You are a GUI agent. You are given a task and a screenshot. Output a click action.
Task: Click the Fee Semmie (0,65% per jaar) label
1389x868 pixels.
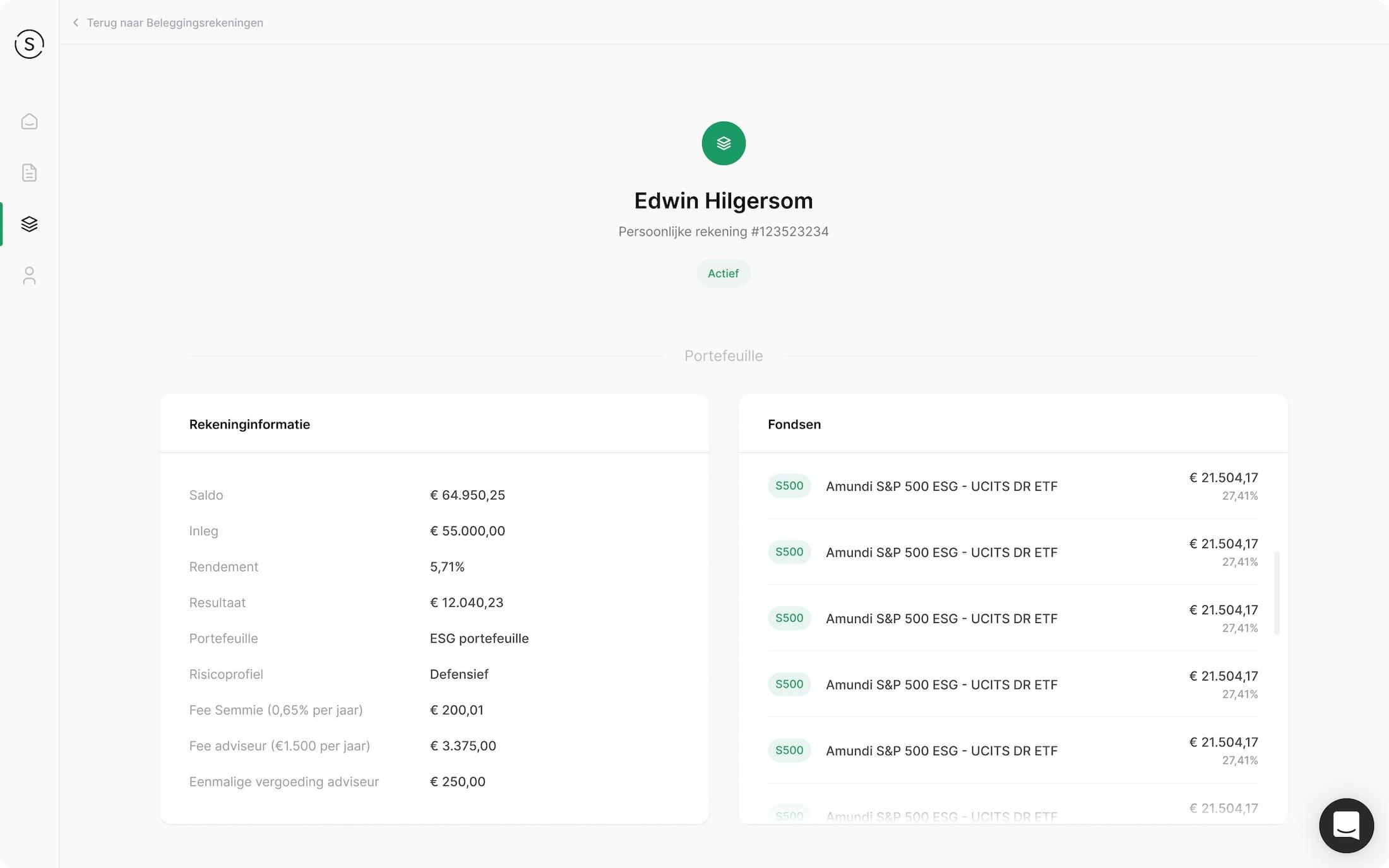coord(276,710)
